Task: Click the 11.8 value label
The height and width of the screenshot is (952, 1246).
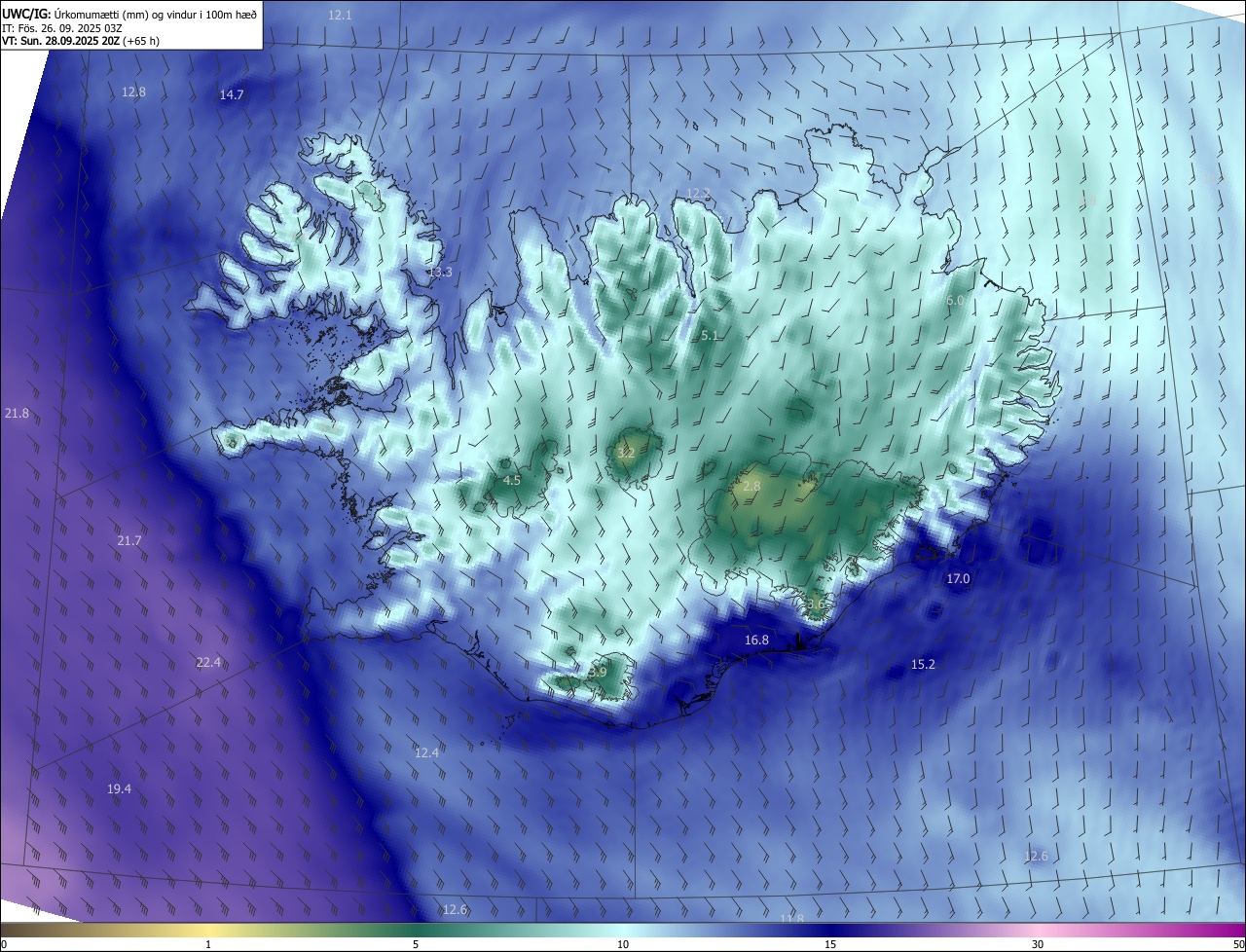Action: [792, 918]
